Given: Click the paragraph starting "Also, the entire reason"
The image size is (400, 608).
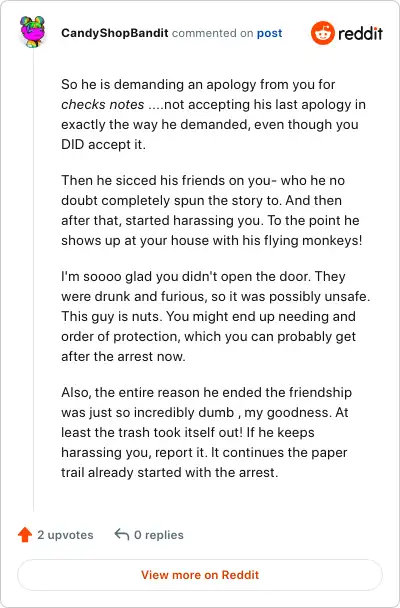Looking at the screenshot, I should point(207,432).
